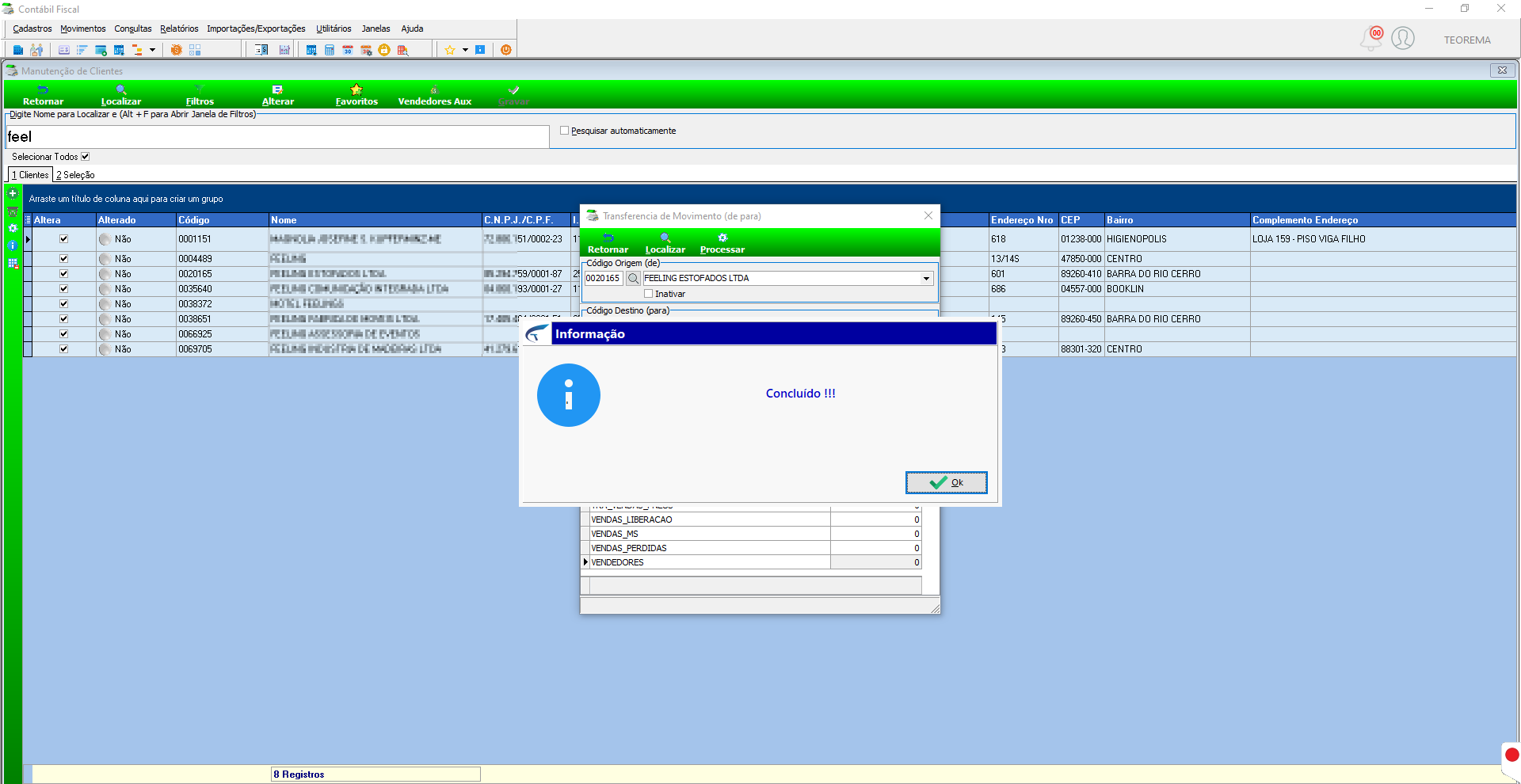Open the grid column chooser button
The image size is (1521, 784).
pos(28,220)
